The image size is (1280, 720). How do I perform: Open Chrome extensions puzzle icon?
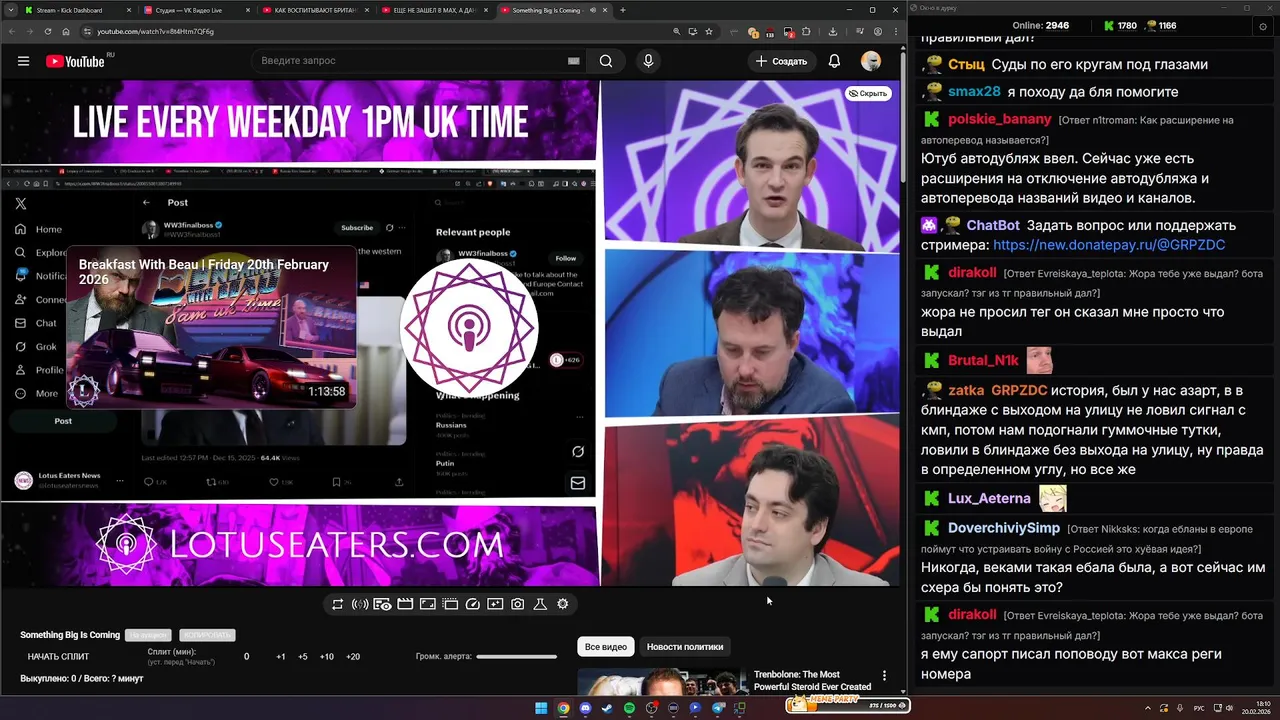(806, 31)
